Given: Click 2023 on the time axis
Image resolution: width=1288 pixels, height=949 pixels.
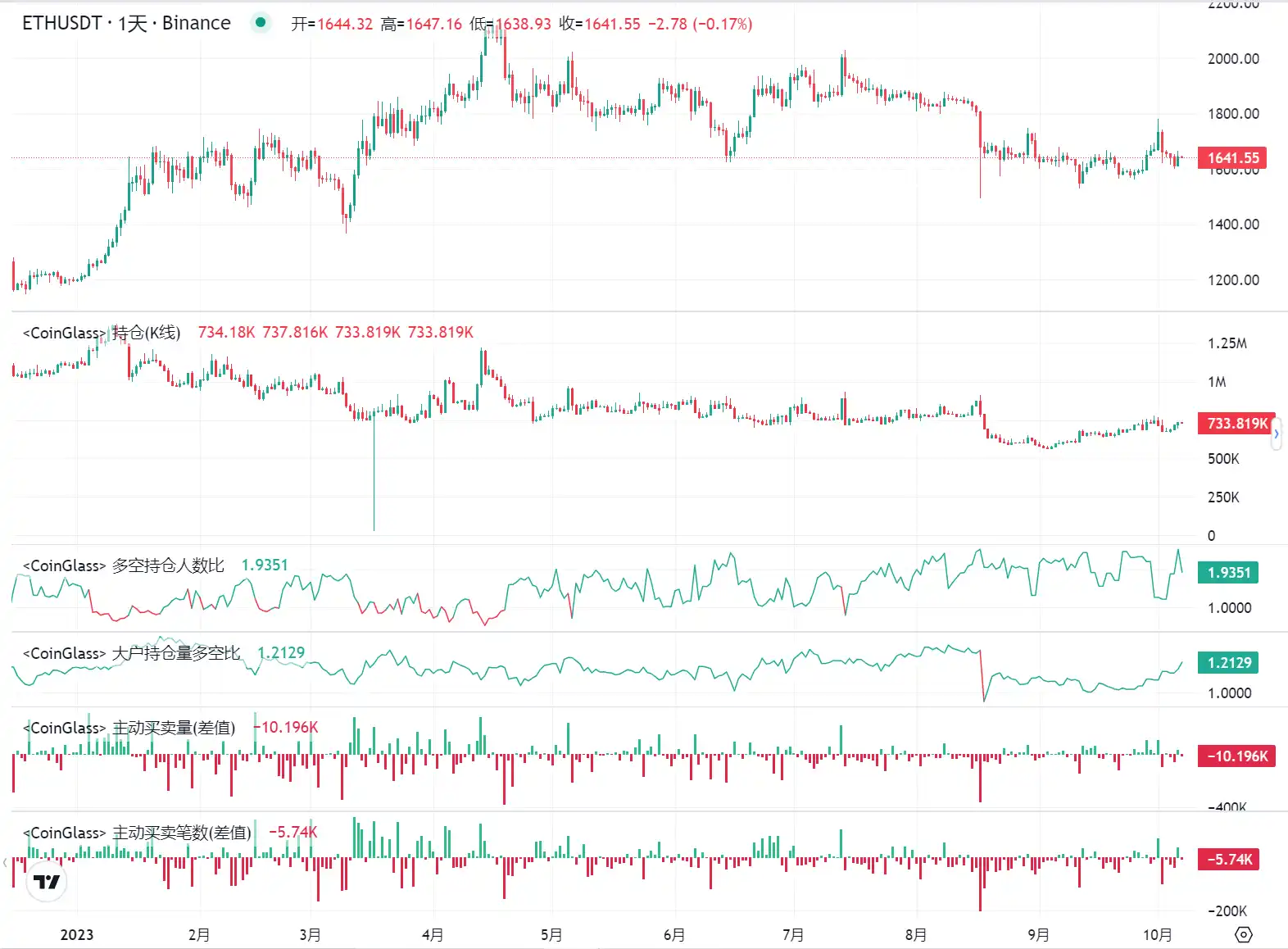Looking at the screenshot, I should click(x=77, y=935).
